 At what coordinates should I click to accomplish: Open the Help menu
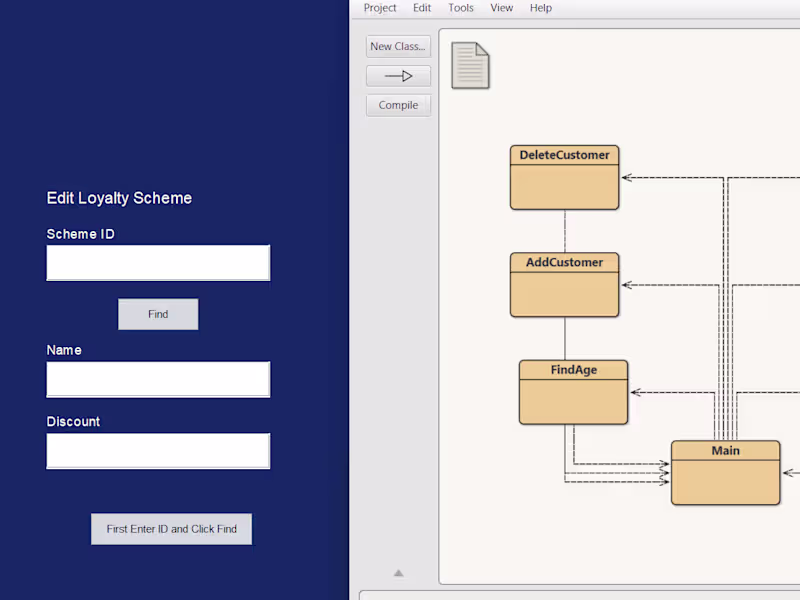[x=540, y=8]
